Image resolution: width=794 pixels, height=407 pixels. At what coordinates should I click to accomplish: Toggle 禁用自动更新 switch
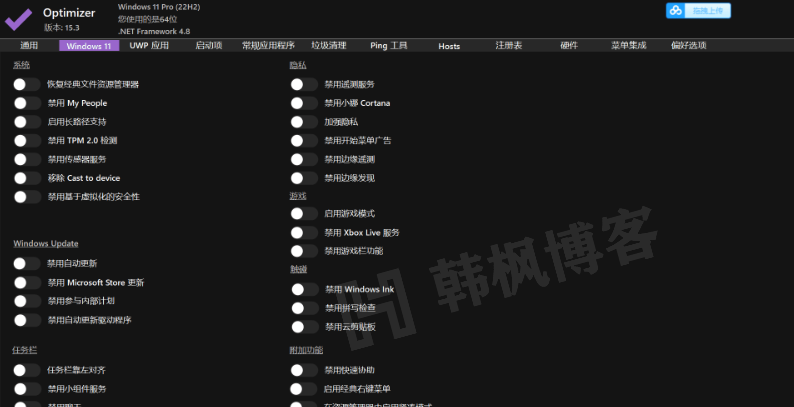pos(27,263)
